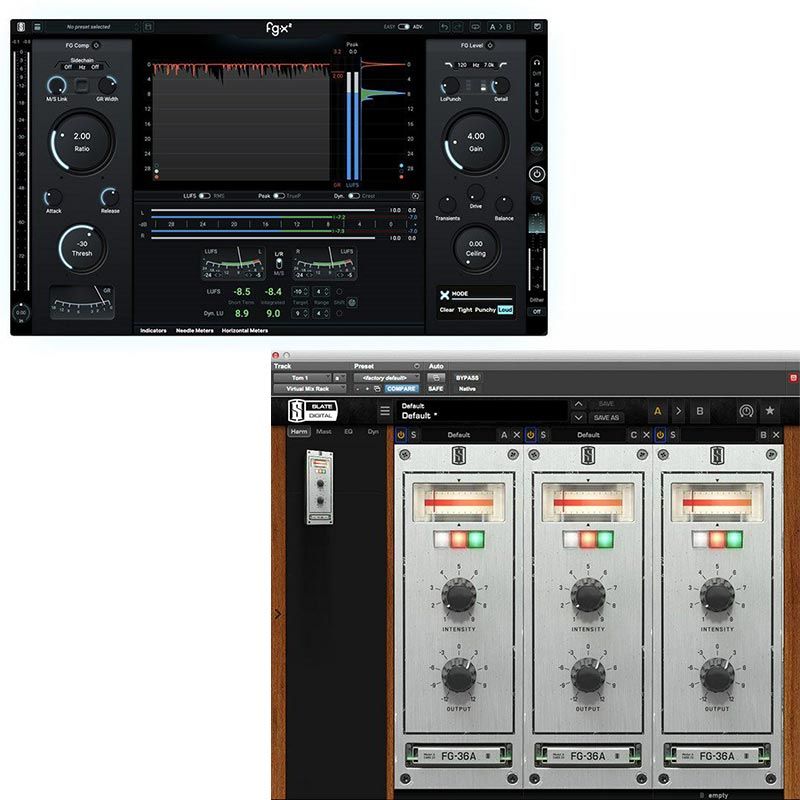The image size is (800, 800).
Task: Select the Dyn module category tab
Action: coord(373,432)
